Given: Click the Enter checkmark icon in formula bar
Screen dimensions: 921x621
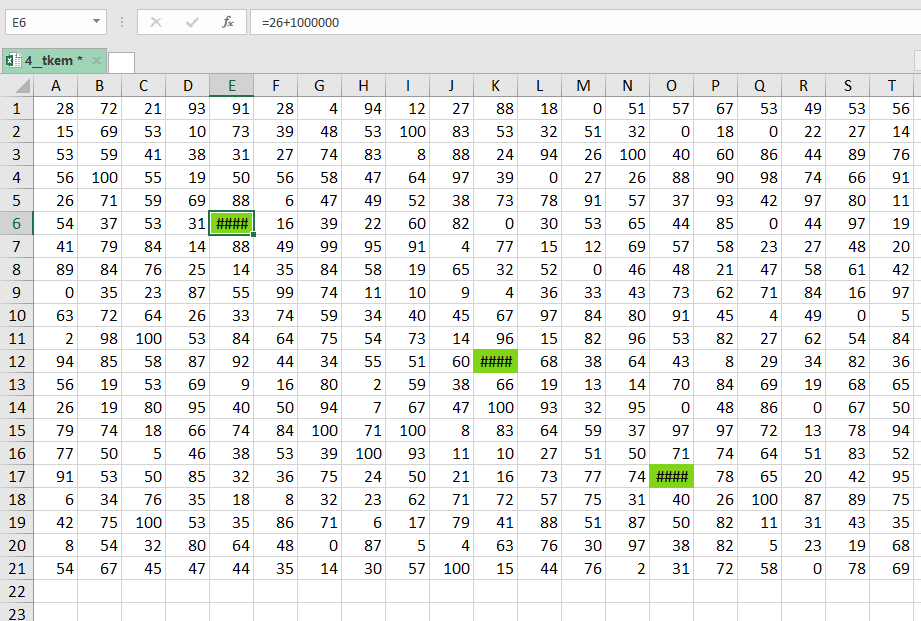Looking at the screenshot, I should (192, 22).
